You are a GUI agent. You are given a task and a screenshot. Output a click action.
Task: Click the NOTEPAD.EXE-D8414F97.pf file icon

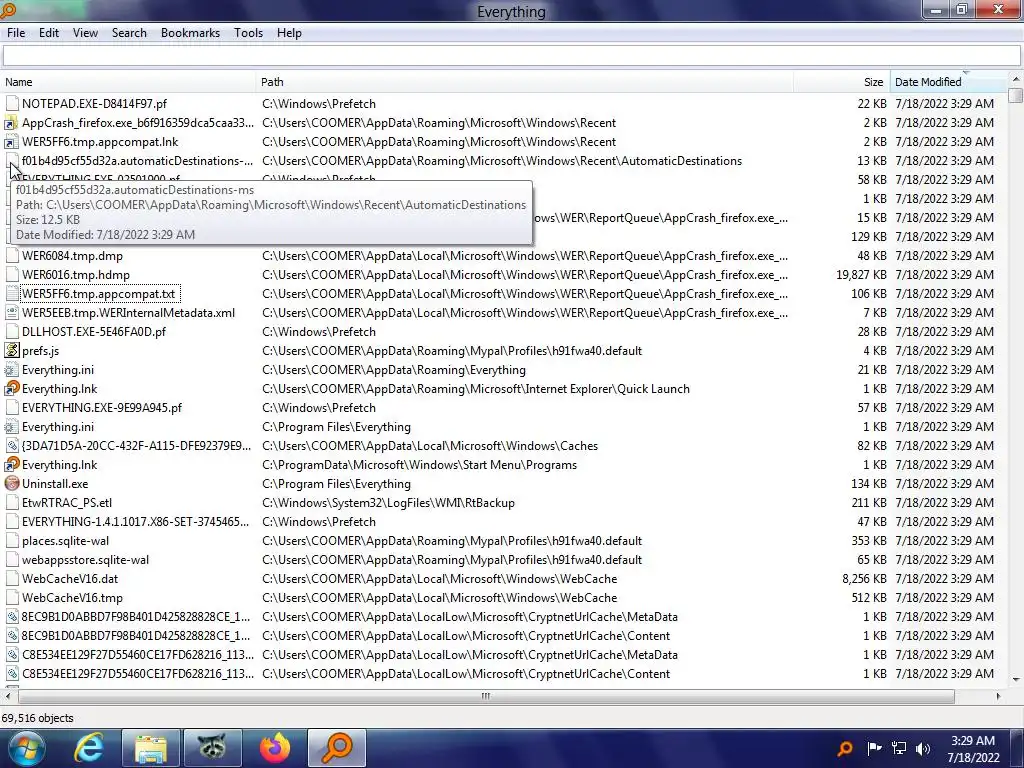tap(12, 103)
